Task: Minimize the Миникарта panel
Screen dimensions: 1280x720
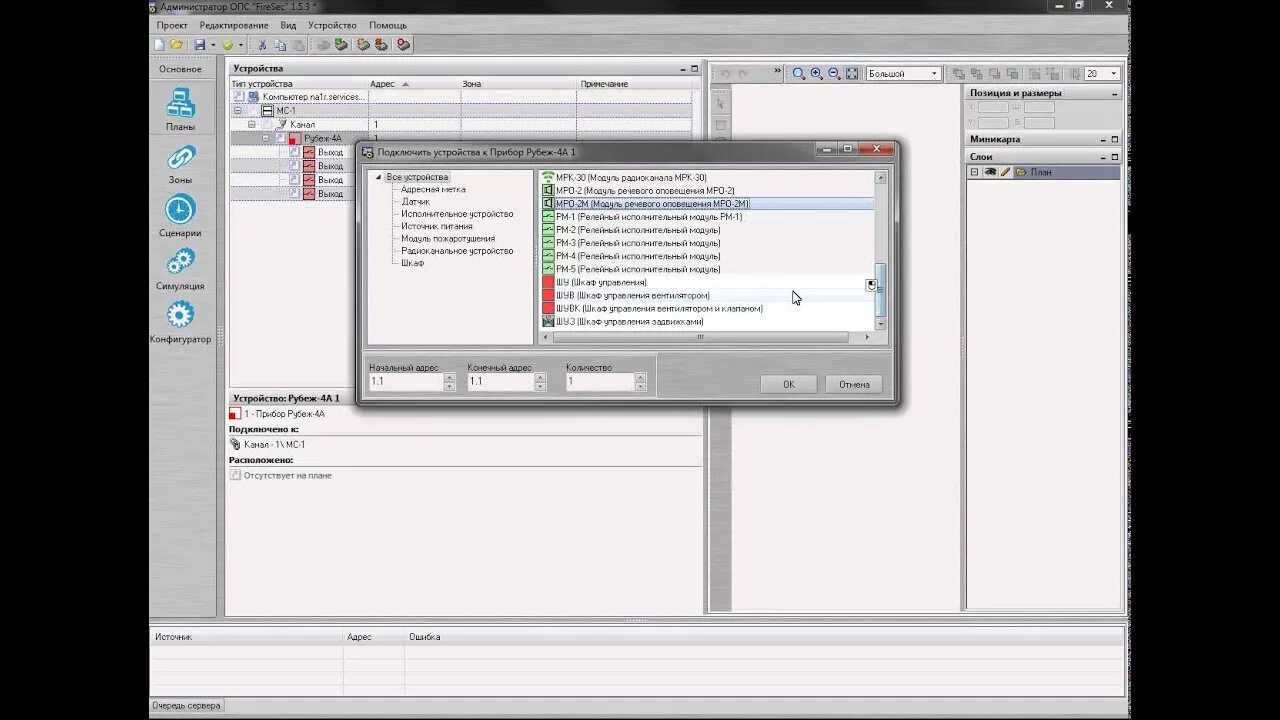Action: (x=1102, y=139)
